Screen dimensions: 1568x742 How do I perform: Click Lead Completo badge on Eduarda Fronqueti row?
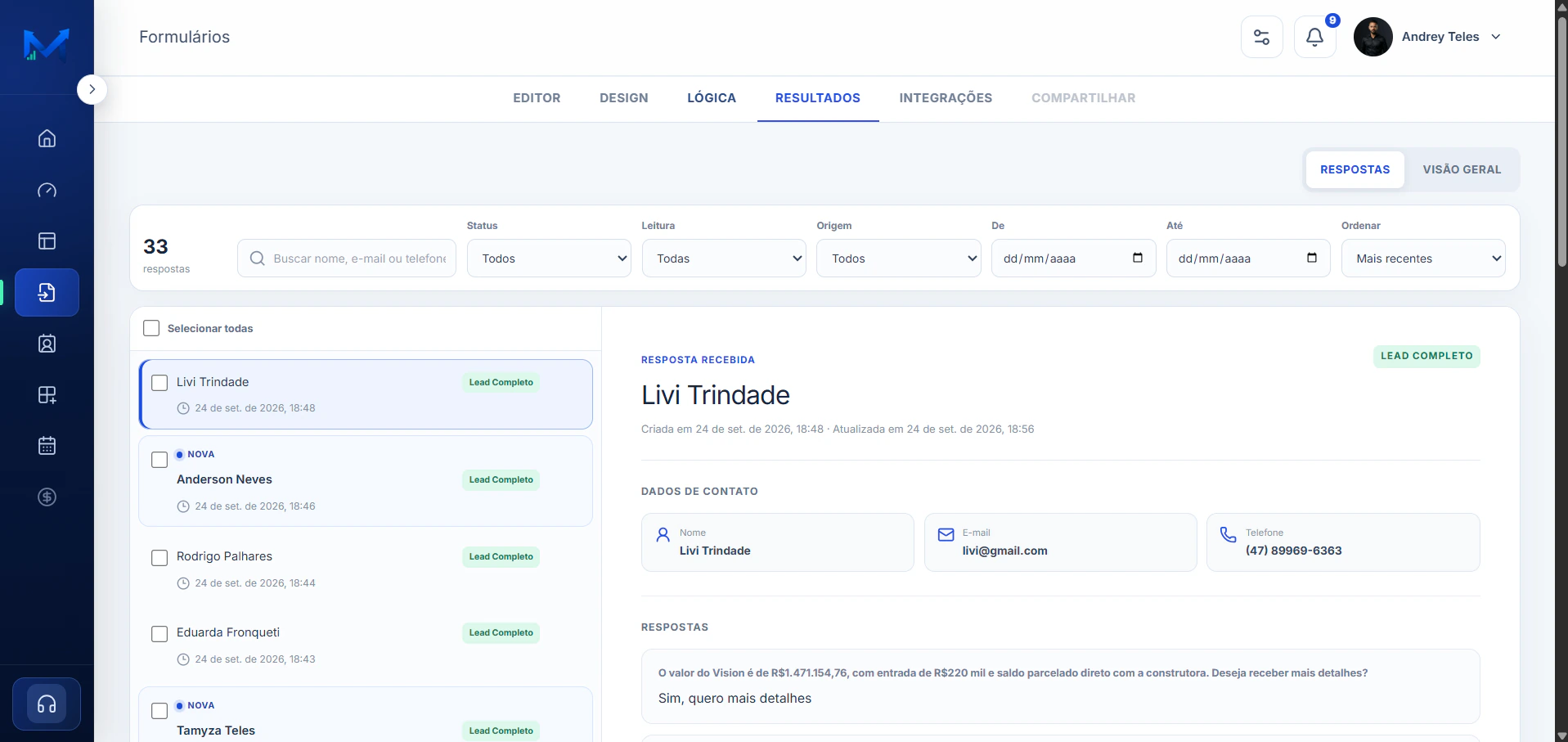click(x=501, y=633)
